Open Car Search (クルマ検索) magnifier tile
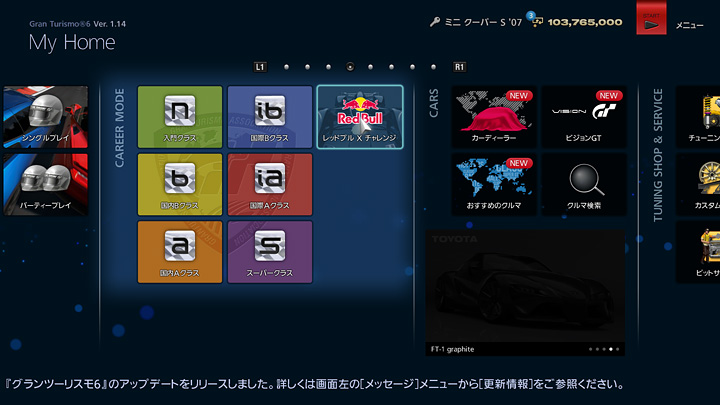The image size is (720, 405). [x=585, y=184]
